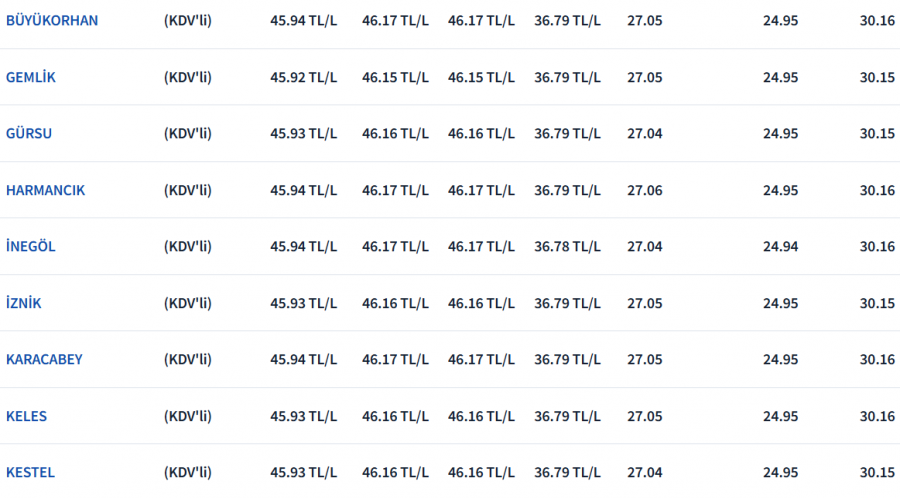Click the (KDV'li) label in Büyükorhan row
Viewport: 900px width, 498px height.
(188, 21)
